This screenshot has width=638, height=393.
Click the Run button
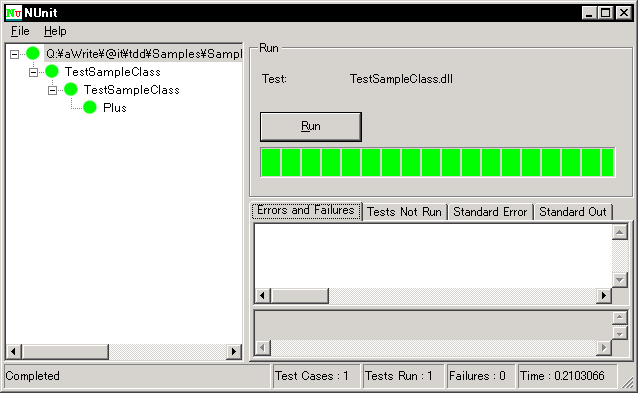[311, 127]
